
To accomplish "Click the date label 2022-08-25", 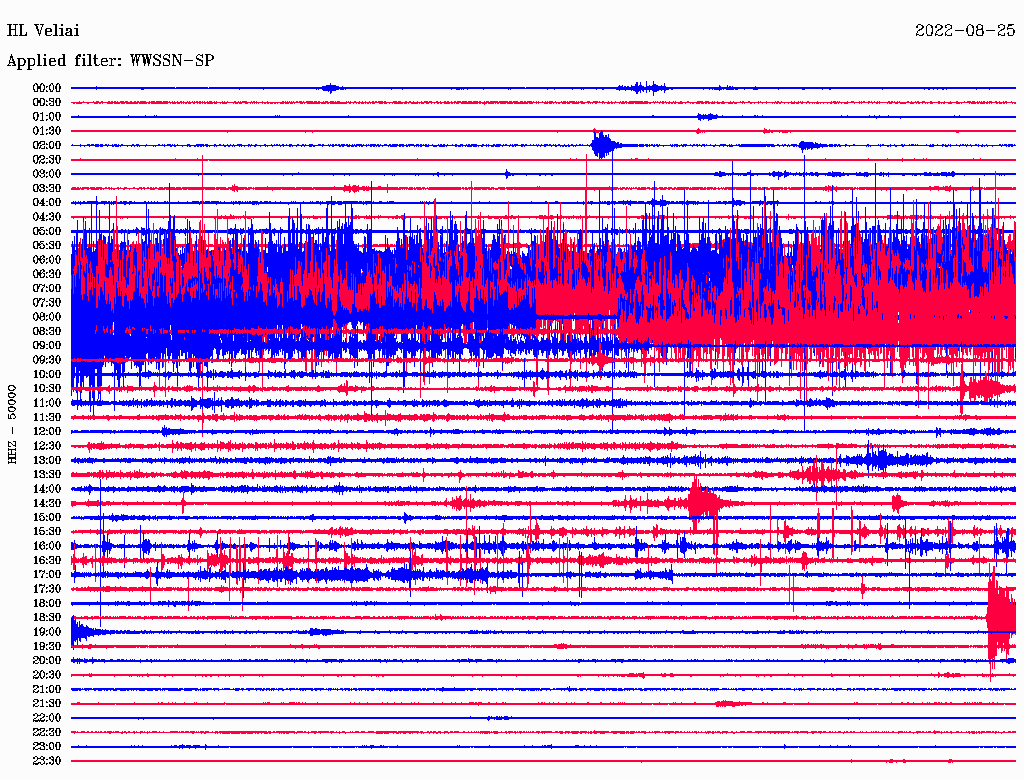I will coord(965,30).
